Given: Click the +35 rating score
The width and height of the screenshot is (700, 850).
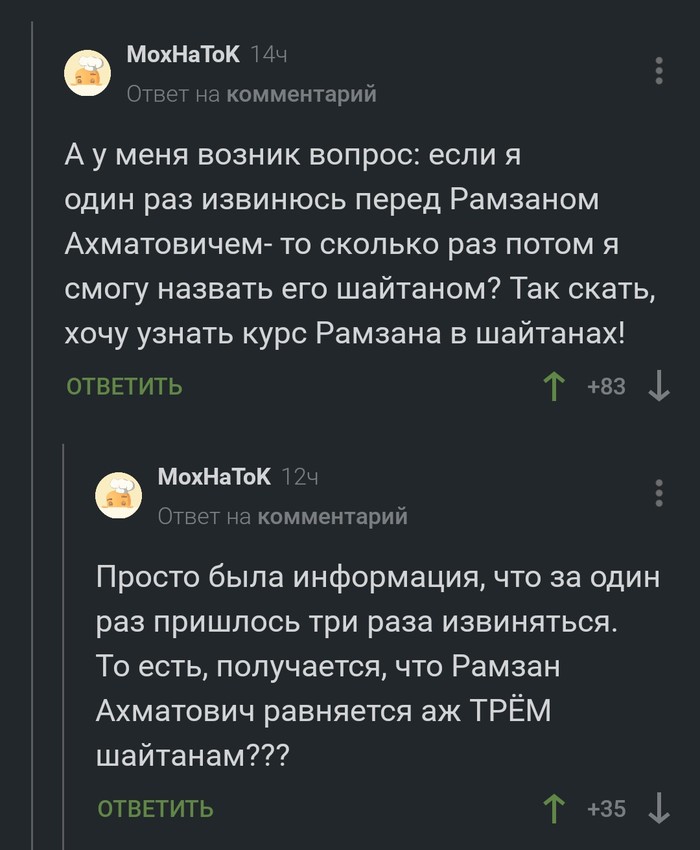Looking at the screenshot, I should [x=607, y=808].
